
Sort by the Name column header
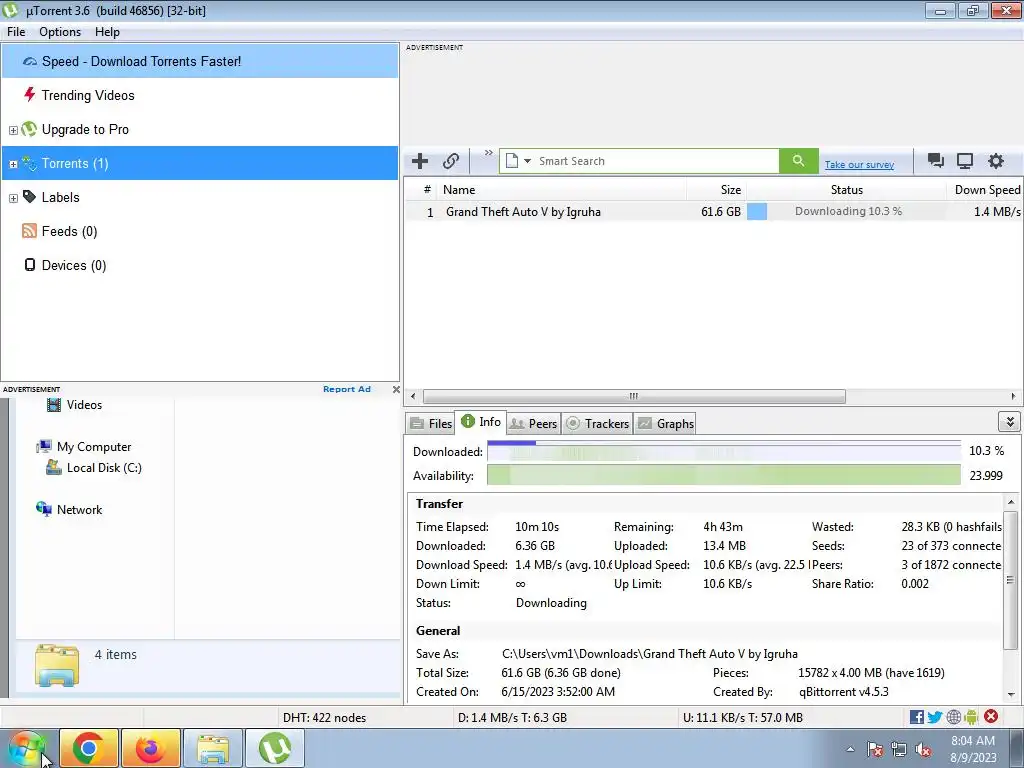(562, 190)
